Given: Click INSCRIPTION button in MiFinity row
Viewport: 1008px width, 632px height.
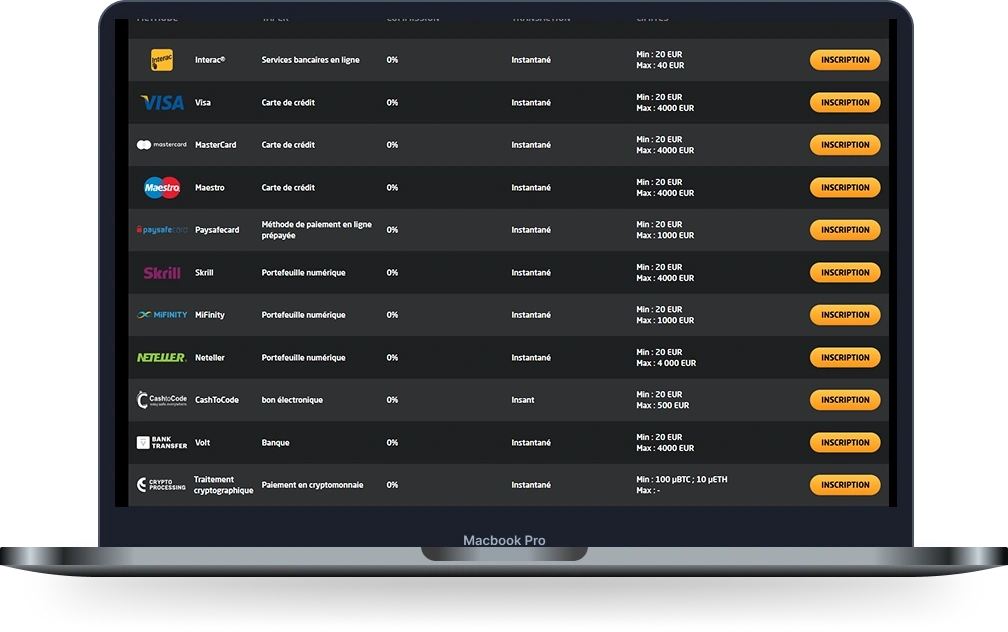Looking at the screenshot, I should (845, 315).
